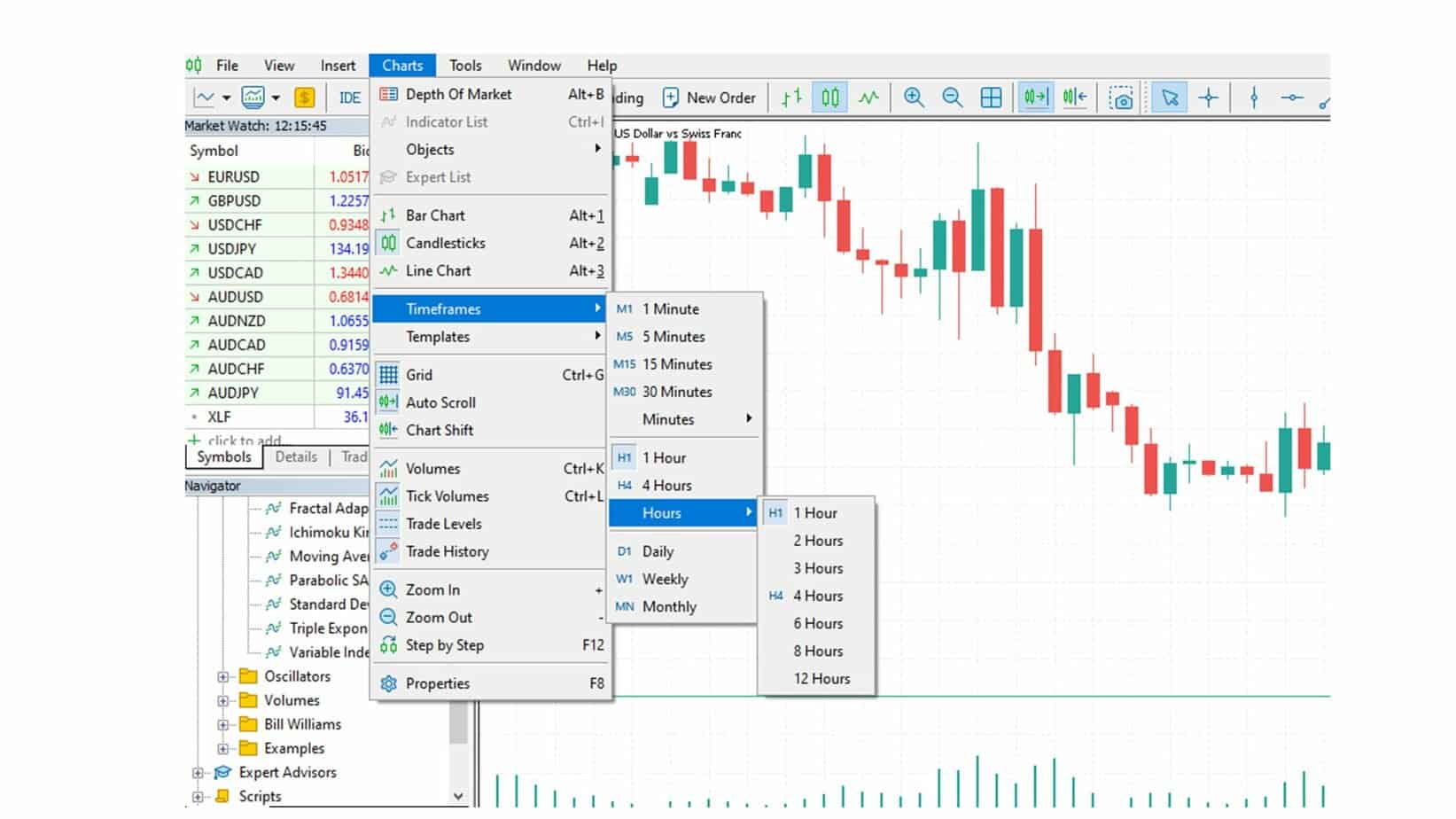
Task: Click toolbar zoom in magnifier
Action: pos(914,97)
